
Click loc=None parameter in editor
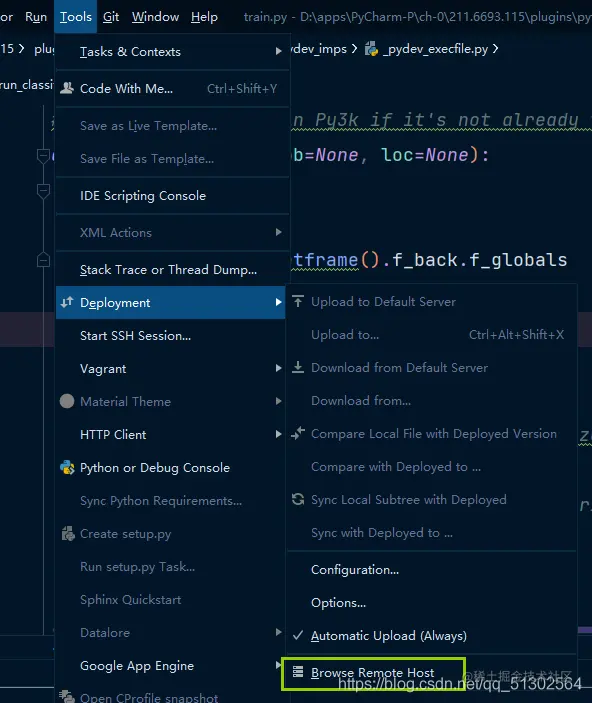click(424, 155)
